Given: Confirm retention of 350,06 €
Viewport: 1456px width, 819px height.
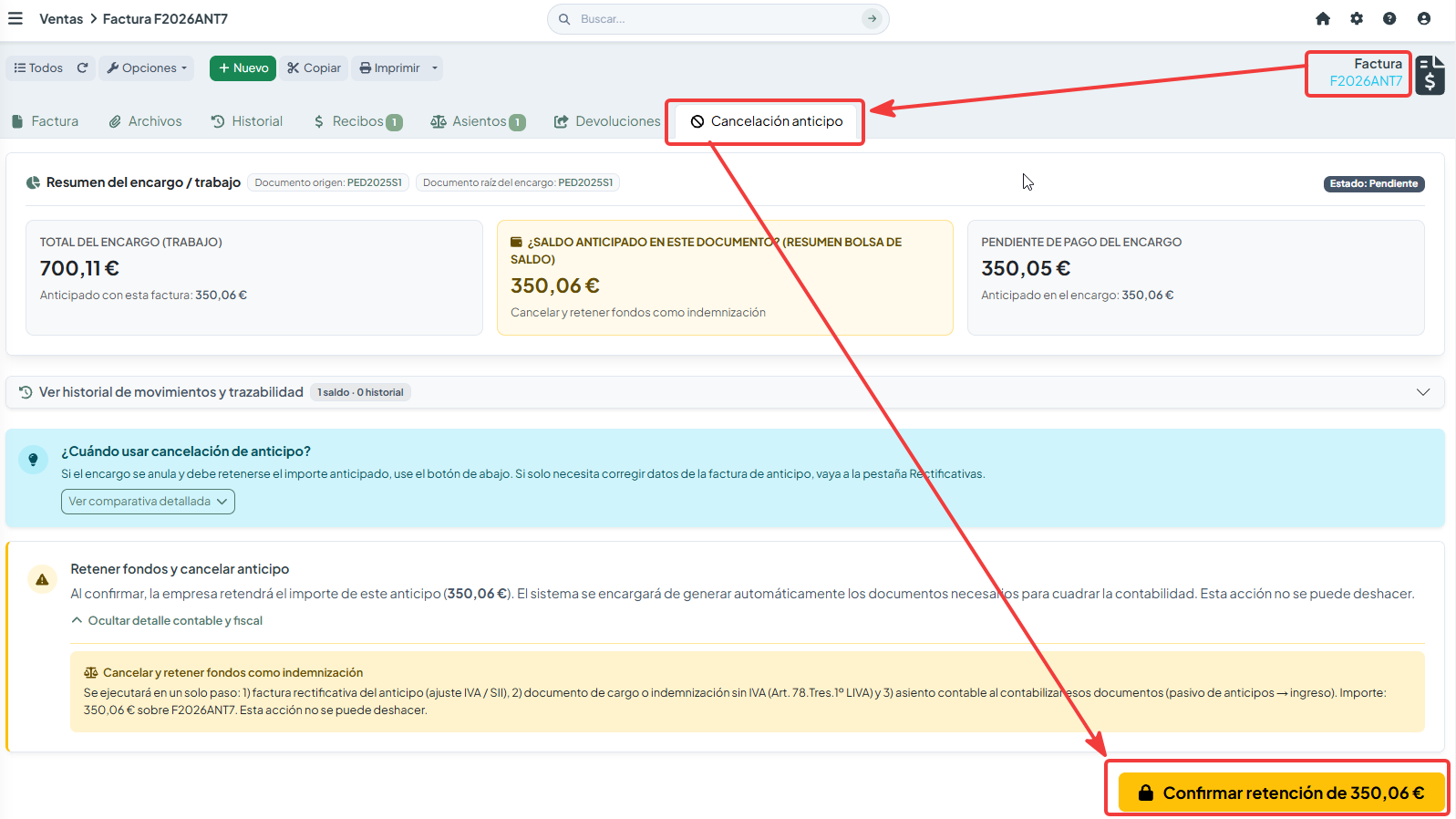Looking at the screenshot, I should tap(1282, 793).
